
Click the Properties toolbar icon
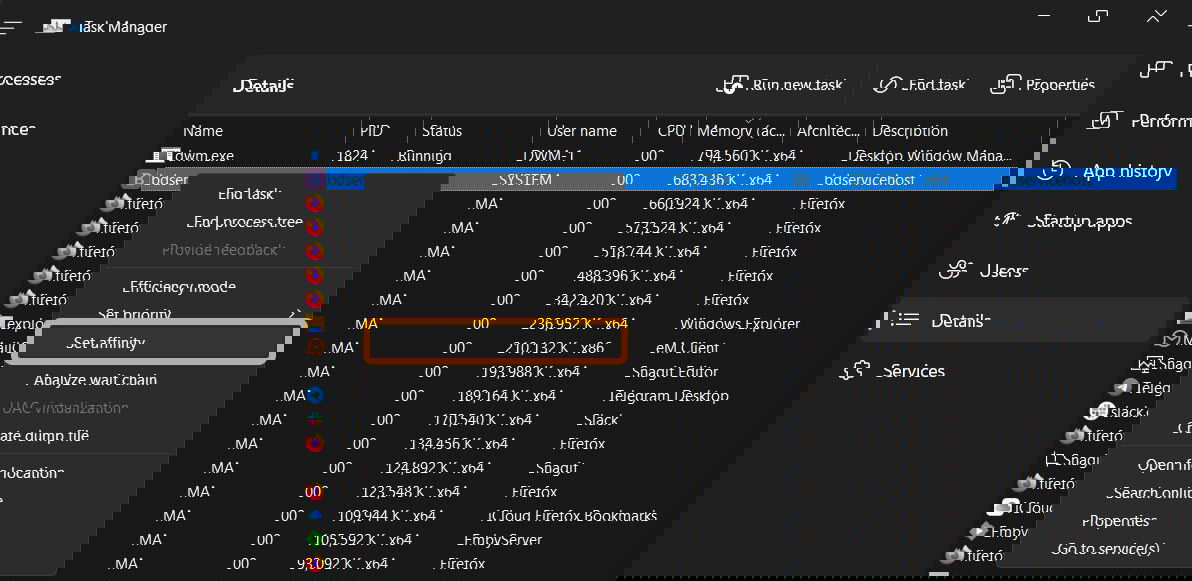pos(1005,85)
